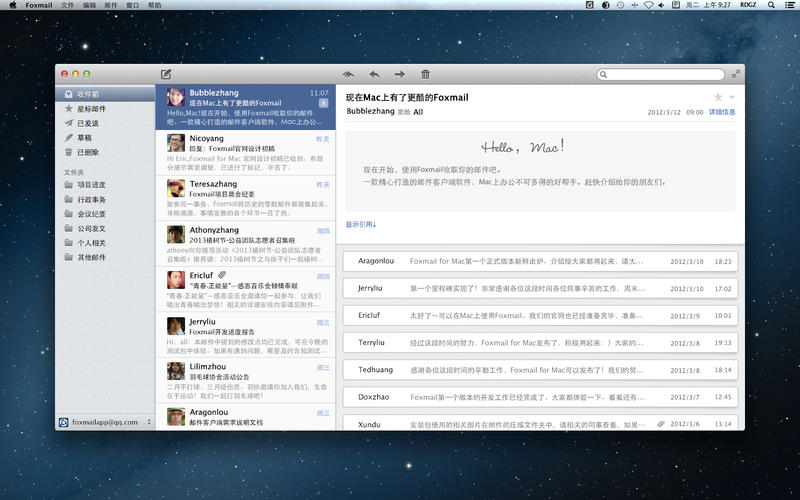Click the paperclip attachment icon beside Ericluf
Image resolution: width=800 pixels, height=500 pixels.
coord(222,275)
